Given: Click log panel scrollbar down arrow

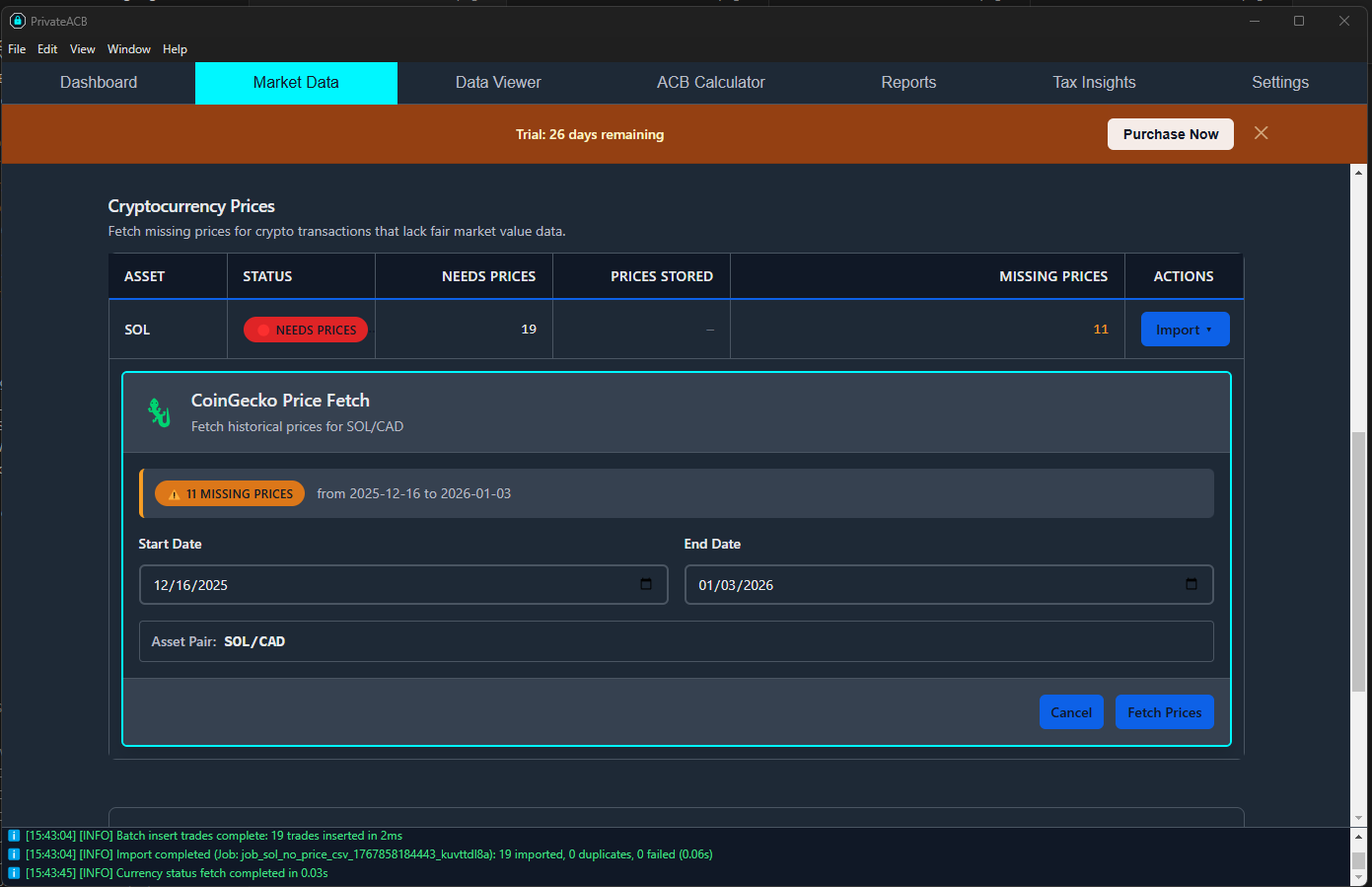Looking at the screenshot, I should click(x=1359, y=878).
